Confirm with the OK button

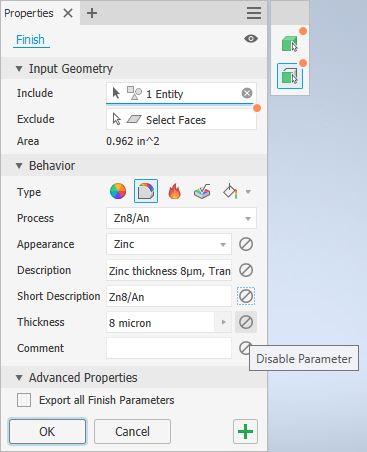point(47,431)
